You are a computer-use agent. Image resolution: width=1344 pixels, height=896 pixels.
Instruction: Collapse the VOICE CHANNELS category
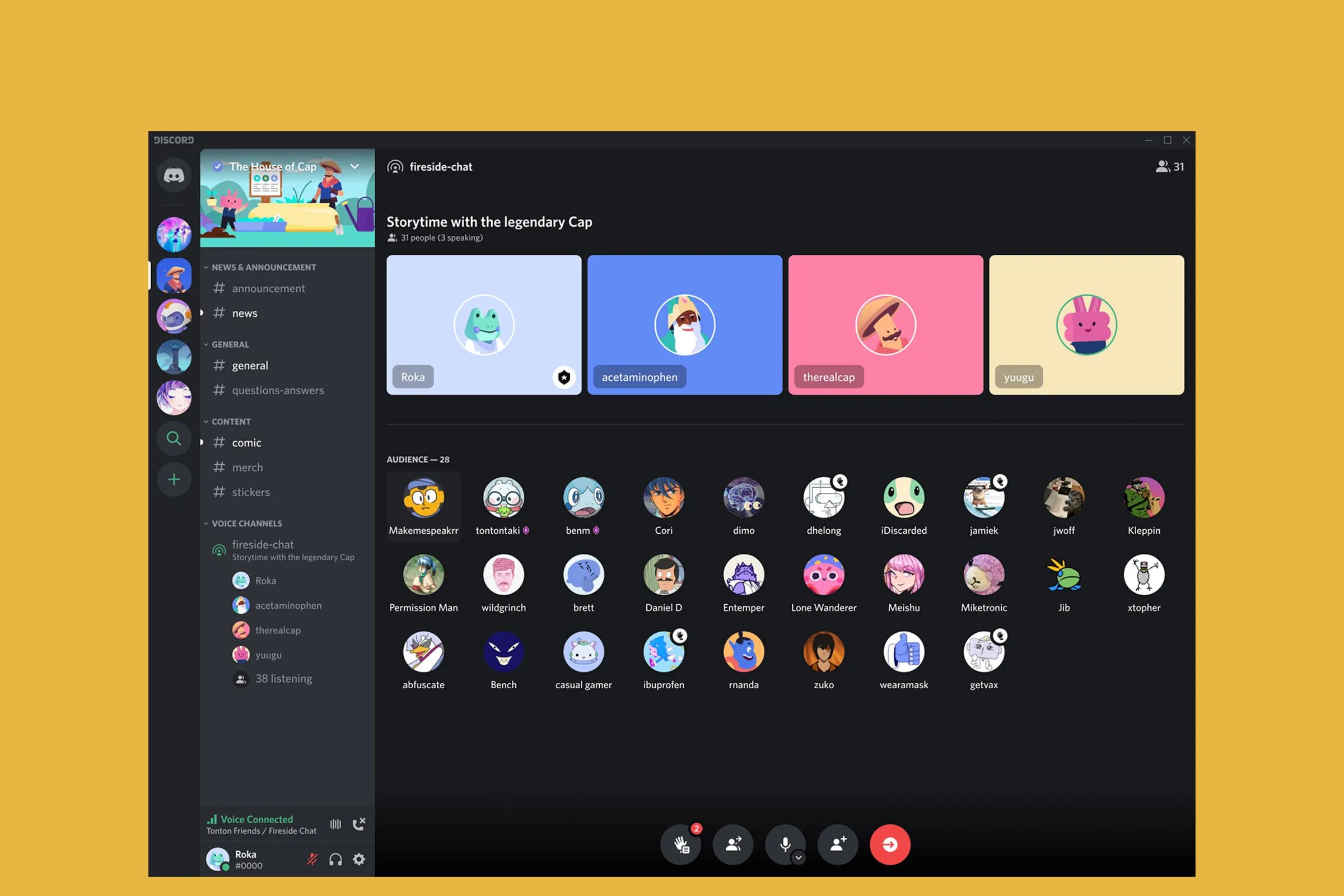coord(247,524)
